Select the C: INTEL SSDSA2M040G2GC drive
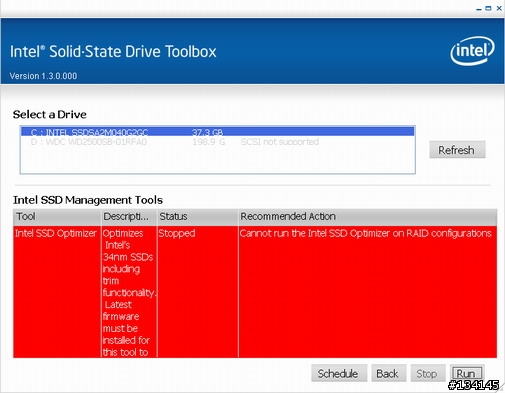 coord(217,132)
